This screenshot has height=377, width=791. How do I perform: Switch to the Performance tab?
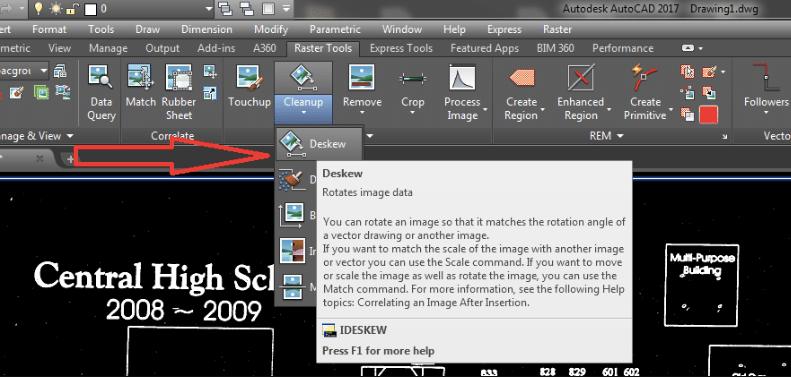(623, 48)
